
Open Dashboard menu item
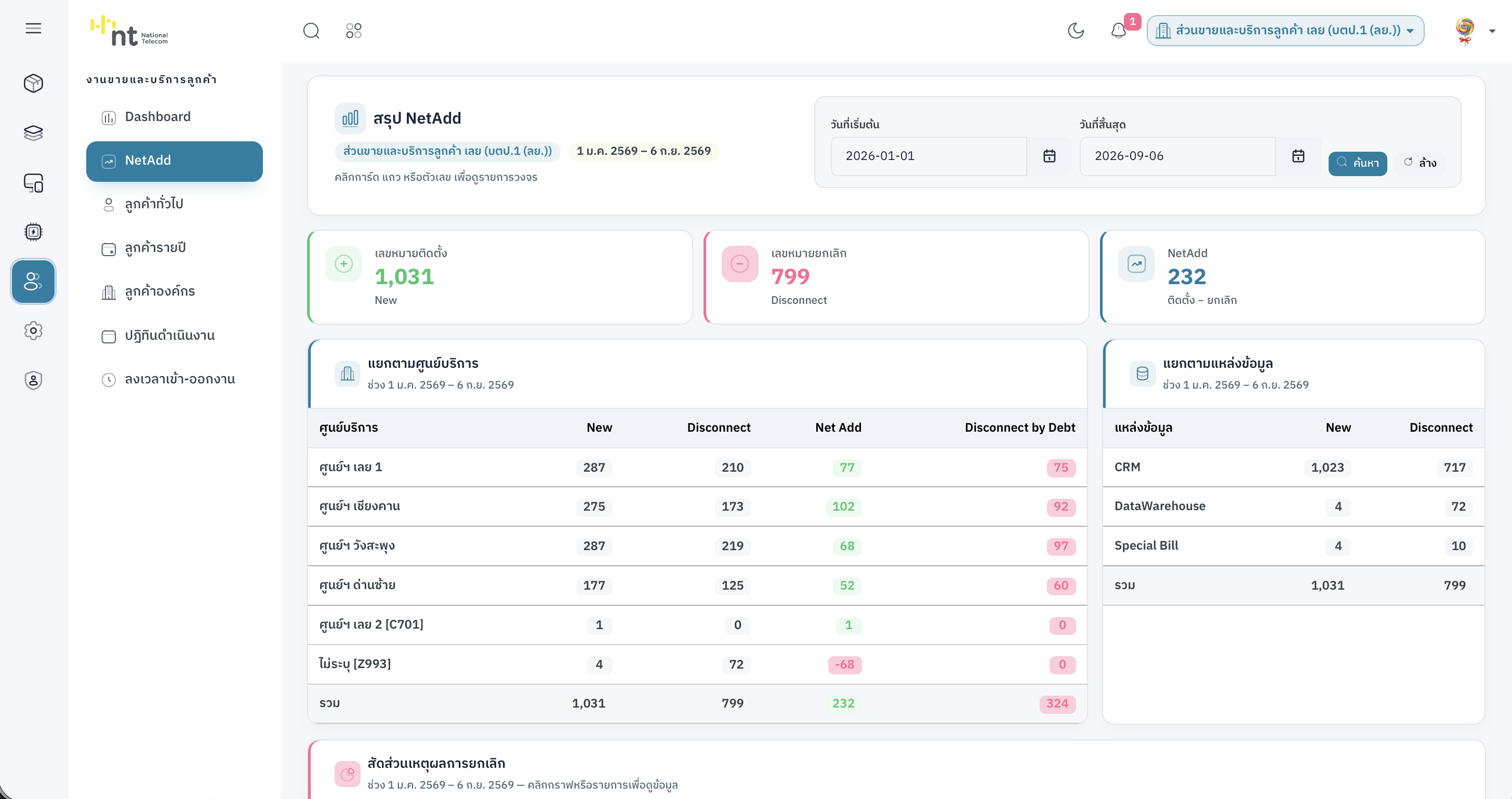[175, 117]
